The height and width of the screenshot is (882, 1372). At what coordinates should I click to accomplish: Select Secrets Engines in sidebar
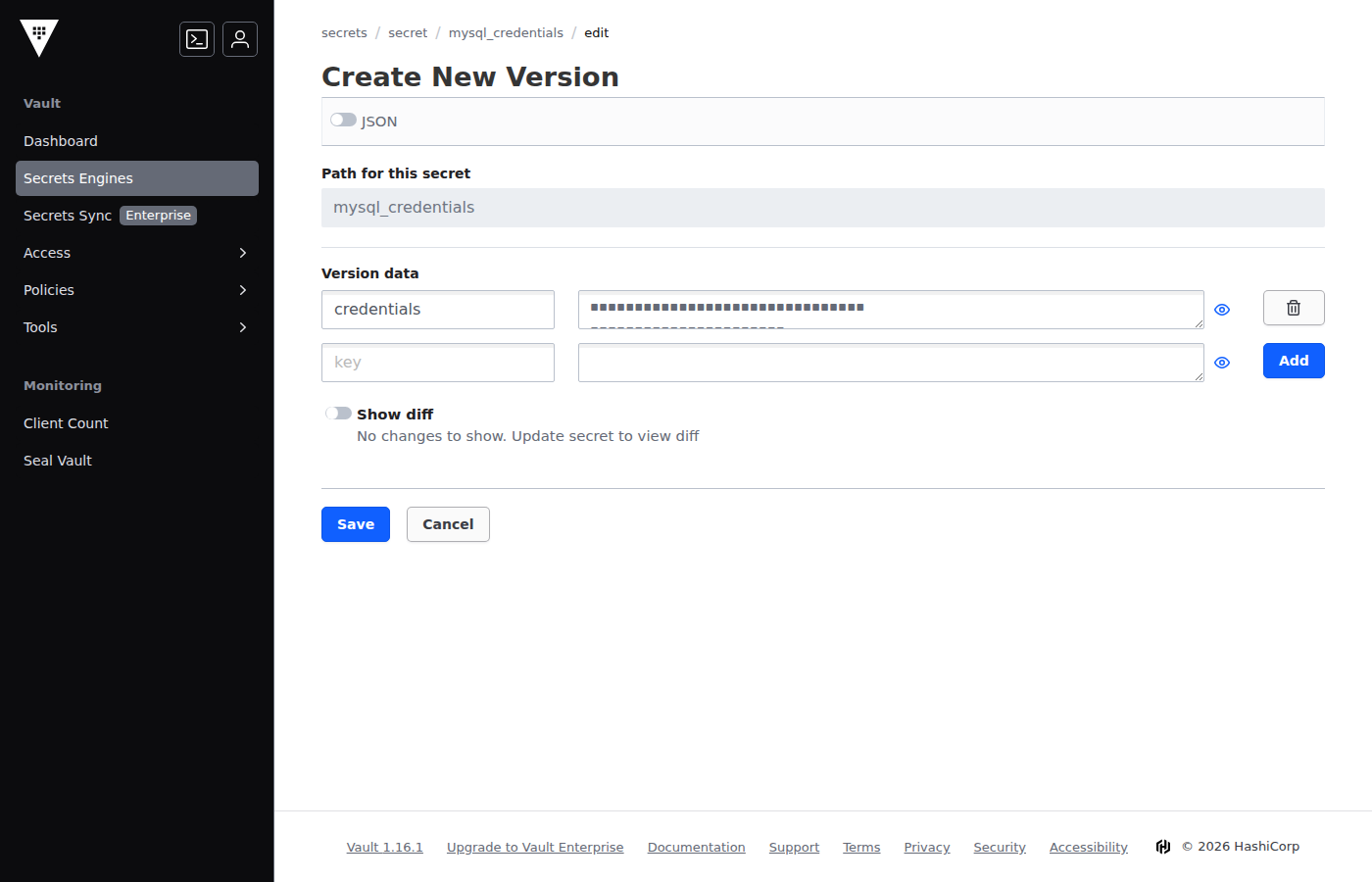click(137, 178)
